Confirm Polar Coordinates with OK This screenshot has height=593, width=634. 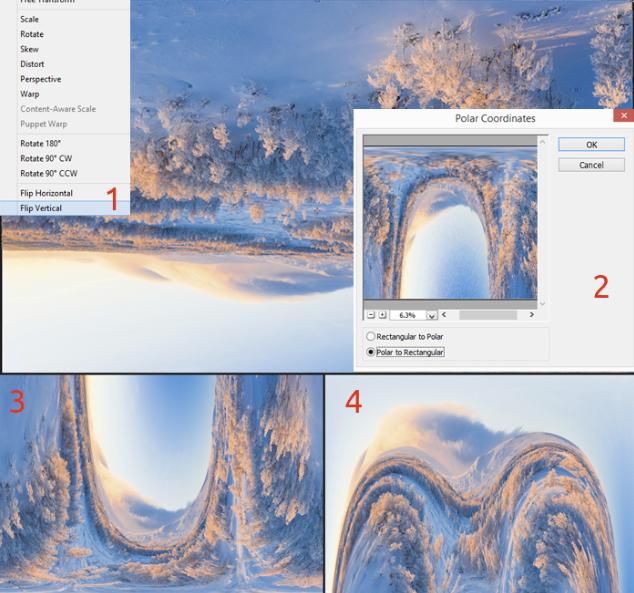coord(591,145)
